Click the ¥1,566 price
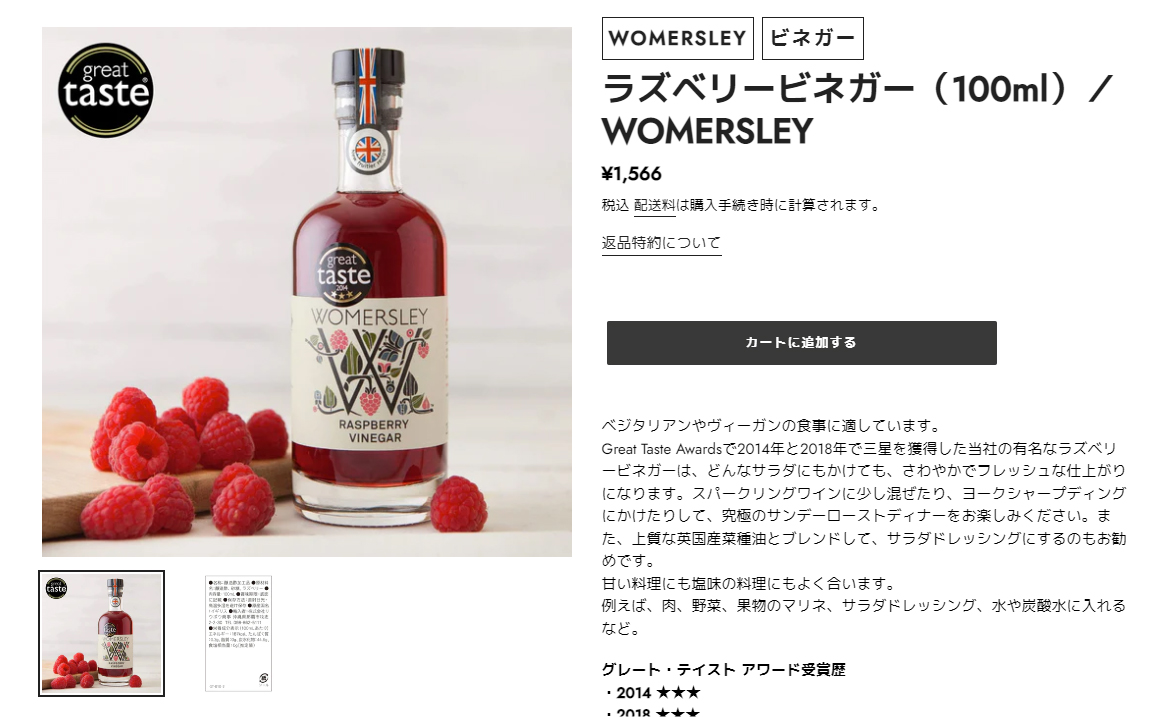 click(x=631, y=174)
